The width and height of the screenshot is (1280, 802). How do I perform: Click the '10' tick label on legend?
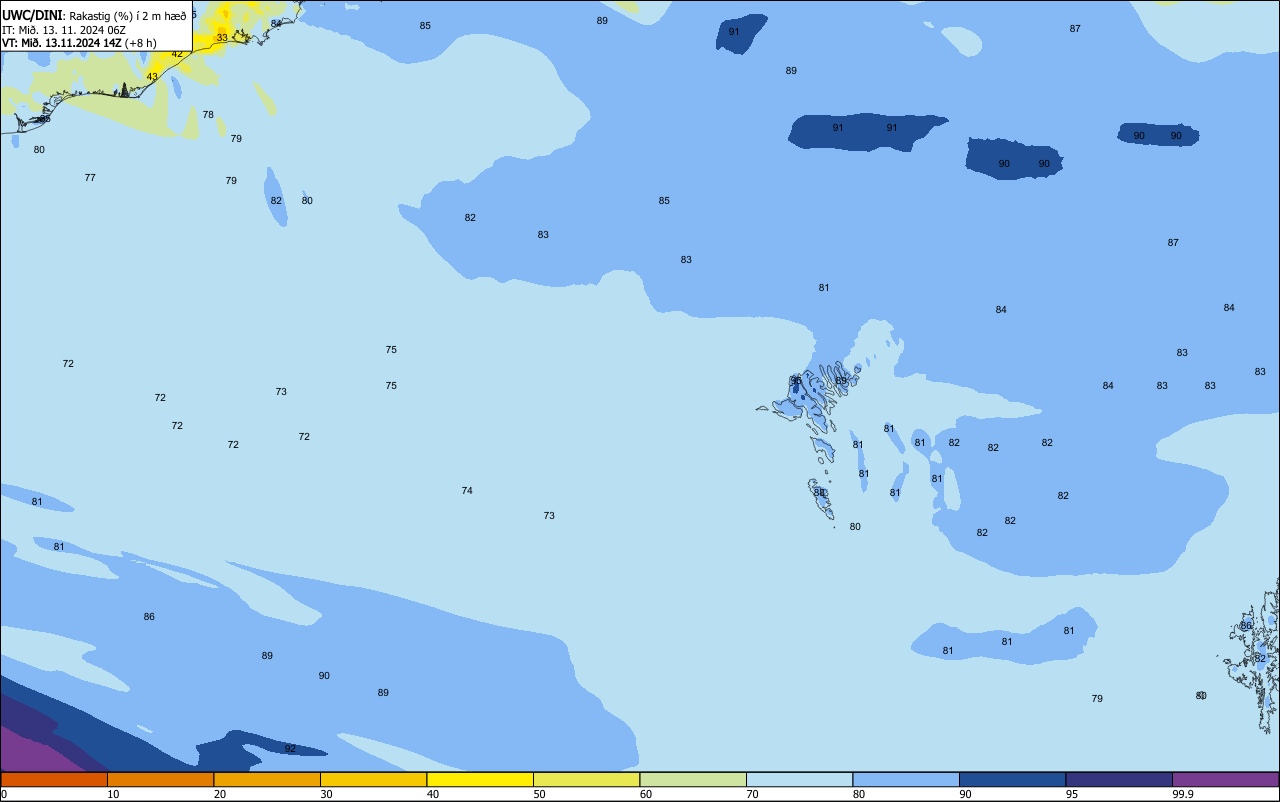point(114,794)
